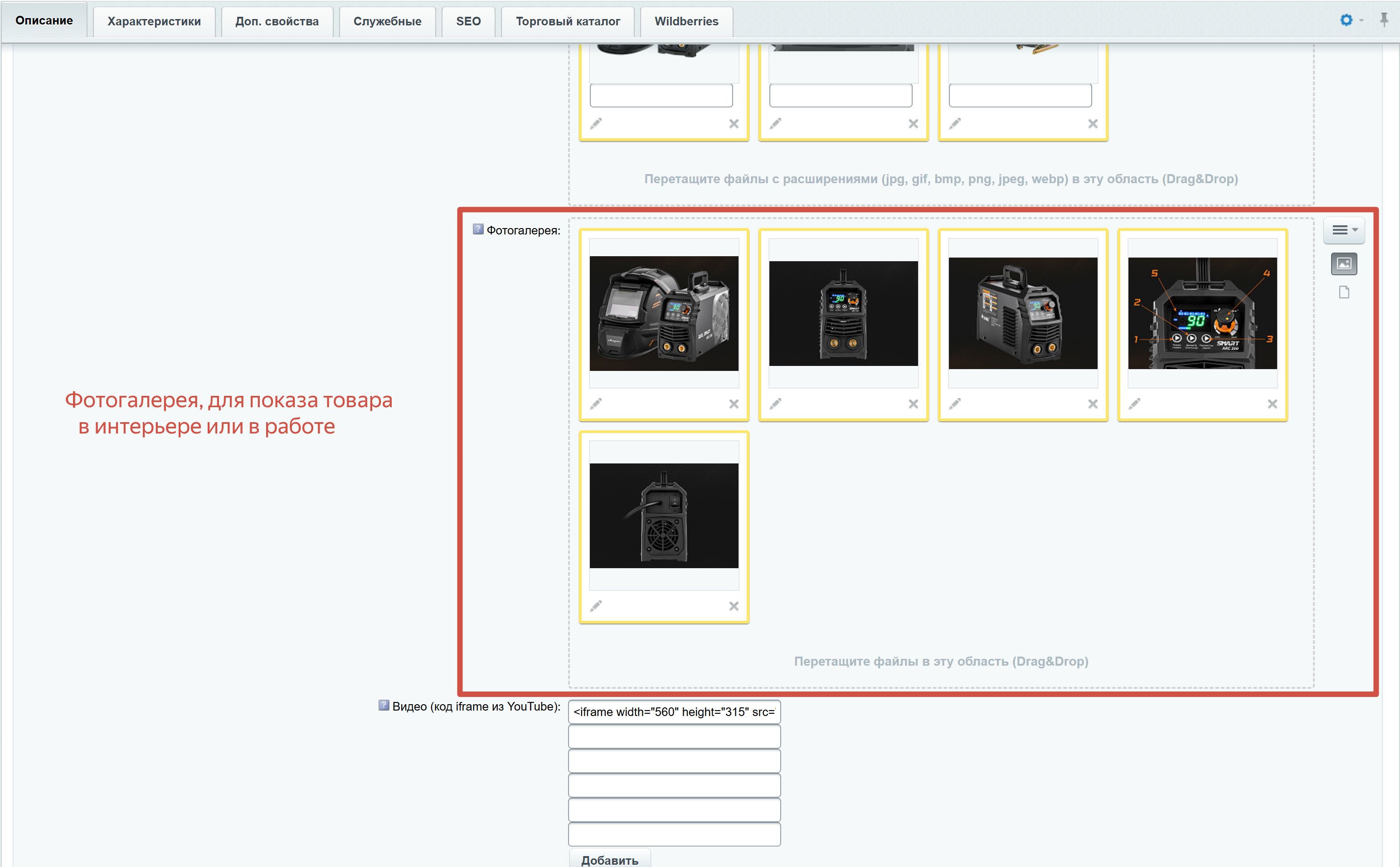Remove the rear-view welder photo
This screenshot has width=1400, height=867.
coord(733,606)
